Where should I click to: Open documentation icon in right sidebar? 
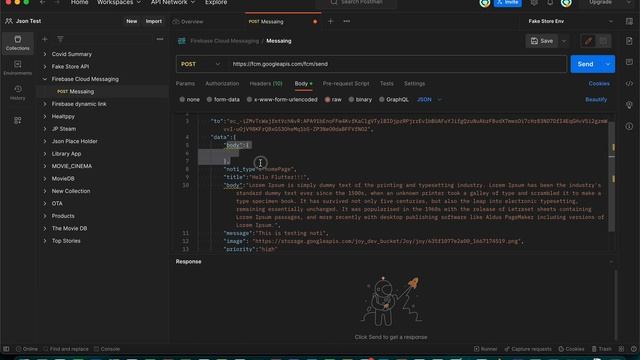click(629, 41)
